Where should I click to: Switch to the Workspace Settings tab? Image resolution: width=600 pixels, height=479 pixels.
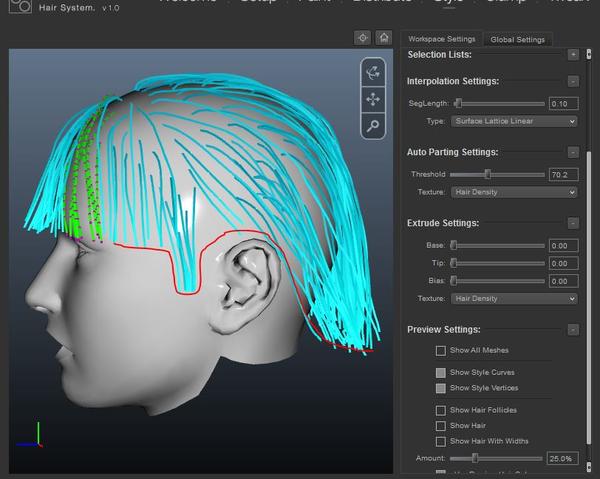(x=442, y=39)
